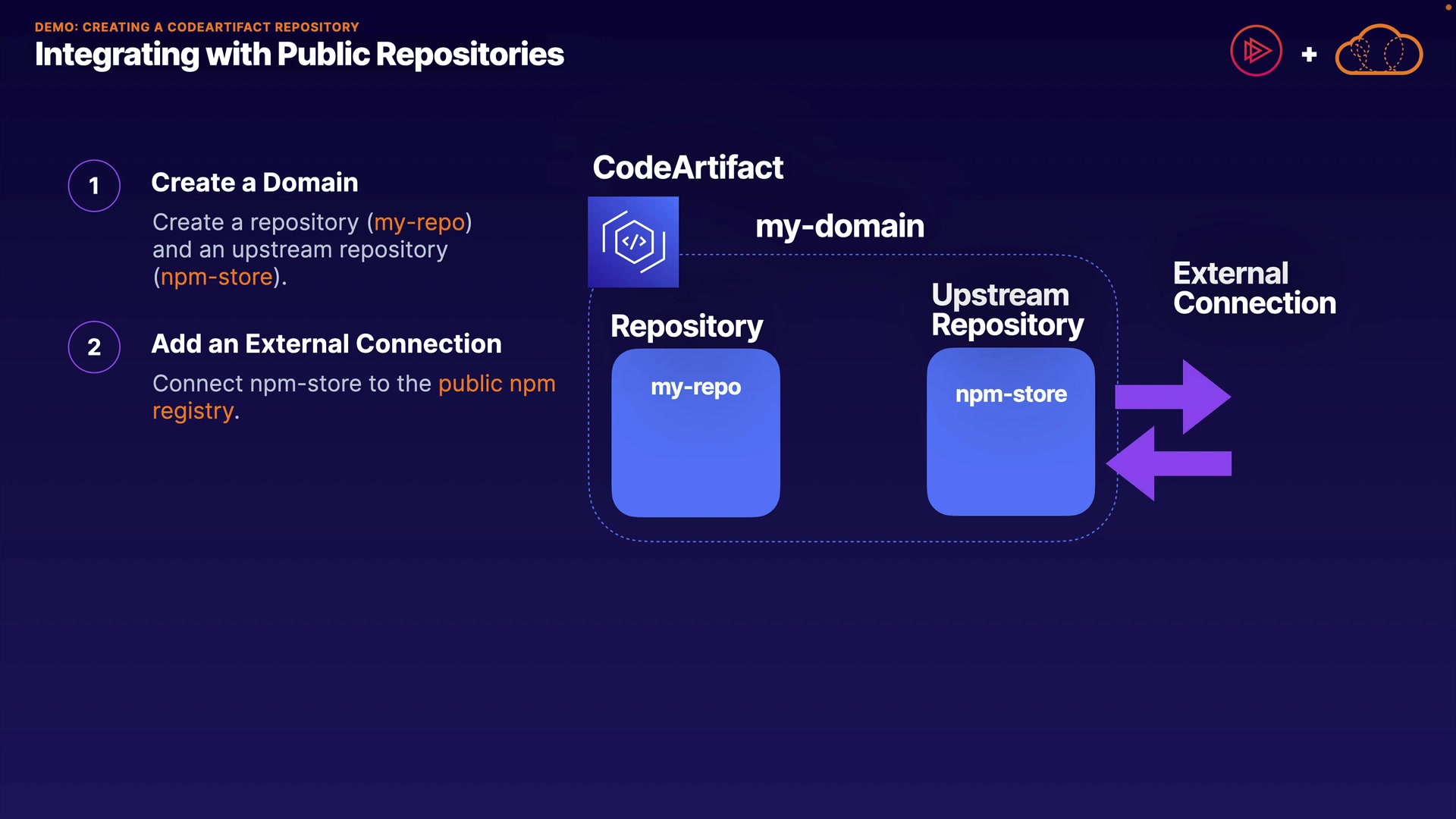Select the npm-store upstream repository box

tap(1010, 432)
